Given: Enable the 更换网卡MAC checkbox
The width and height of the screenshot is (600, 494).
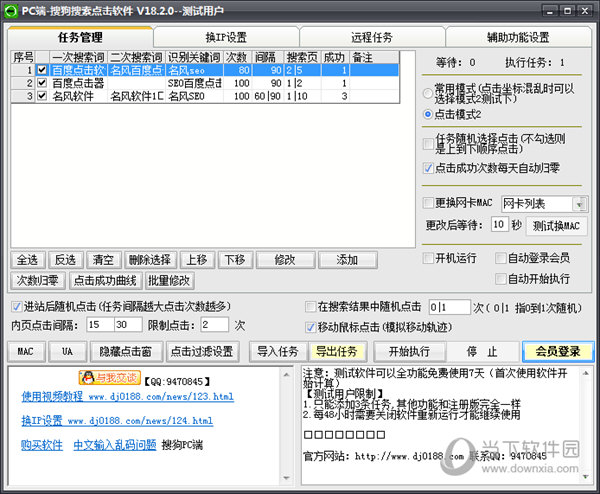Looking at the screenshot, I should [428, 202].
